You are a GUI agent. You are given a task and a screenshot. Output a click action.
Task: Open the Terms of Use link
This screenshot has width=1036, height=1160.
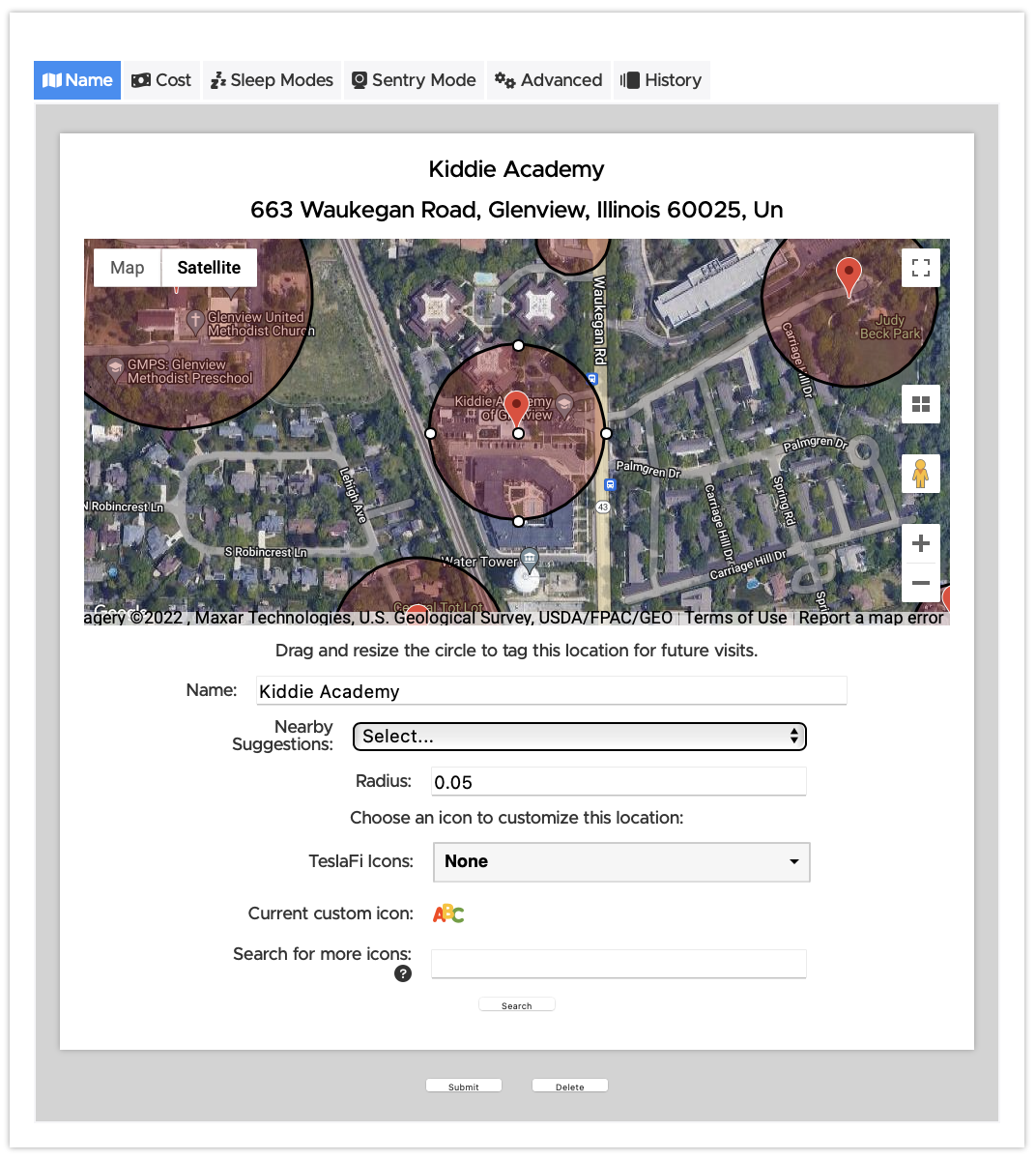pyautogui.click(x=735, y=618)
